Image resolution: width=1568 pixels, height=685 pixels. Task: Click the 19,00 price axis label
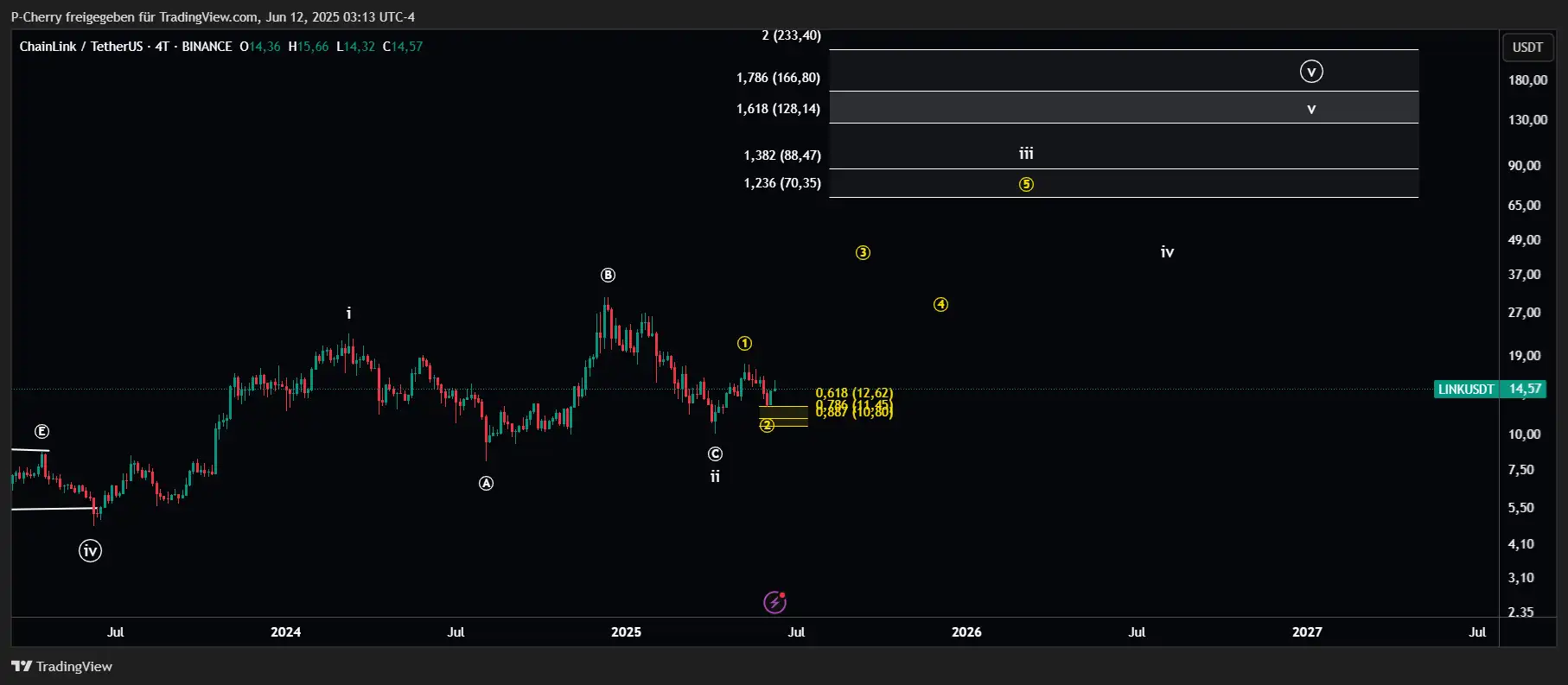tap(1524, 356)
